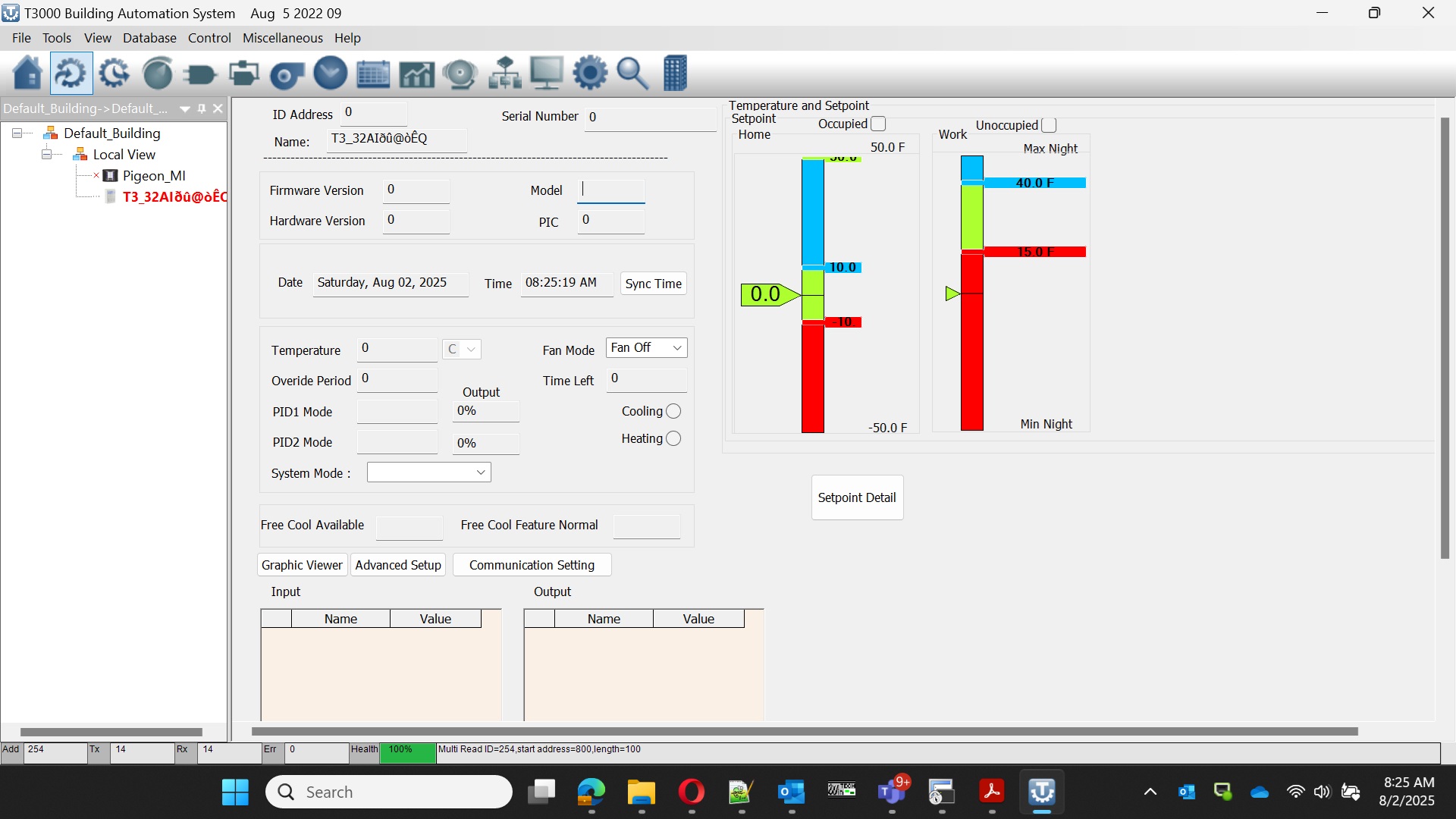Open the trend graph chart icon
Screen dimensions: 1456x819
point(417,74)
